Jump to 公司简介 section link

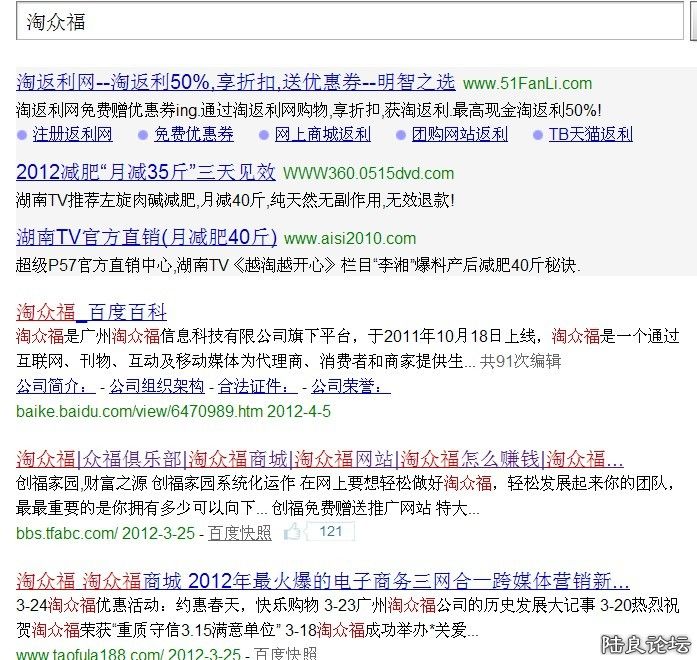pos(56,386)
